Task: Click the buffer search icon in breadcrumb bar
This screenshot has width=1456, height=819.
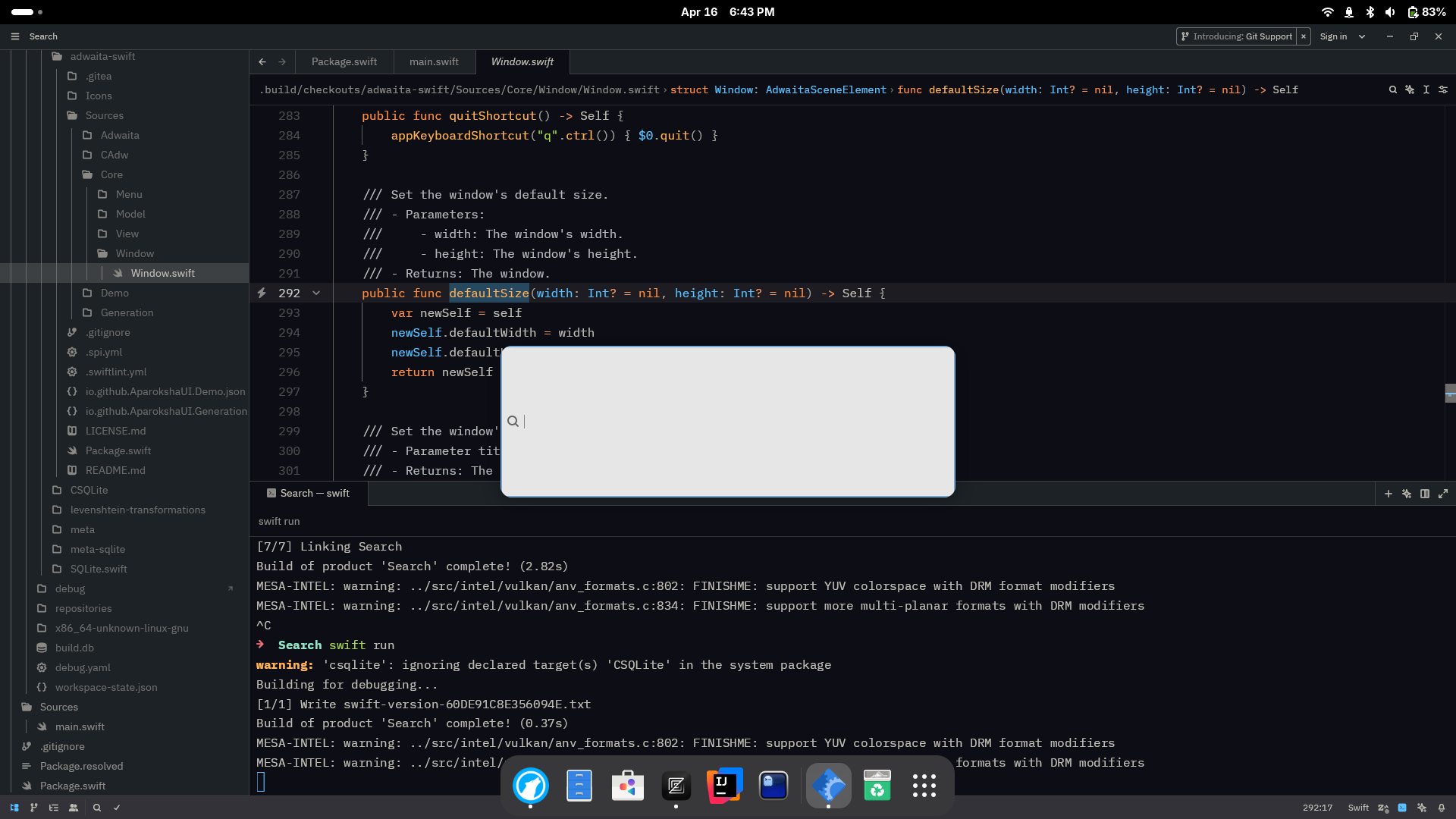Action: click(1392, 89)
